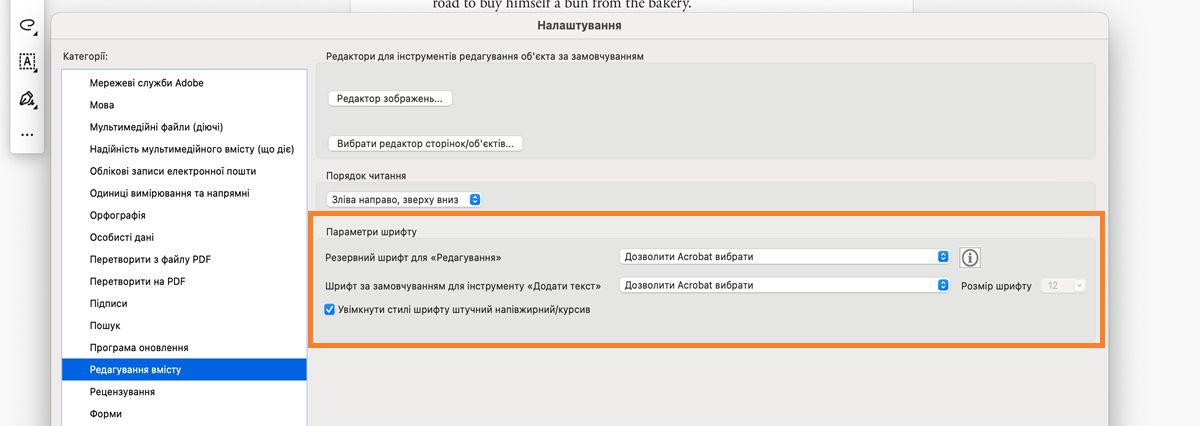
Task: Open the "Орфографія" preferences category
Action: pyautogui.click(x=118, y=215)
